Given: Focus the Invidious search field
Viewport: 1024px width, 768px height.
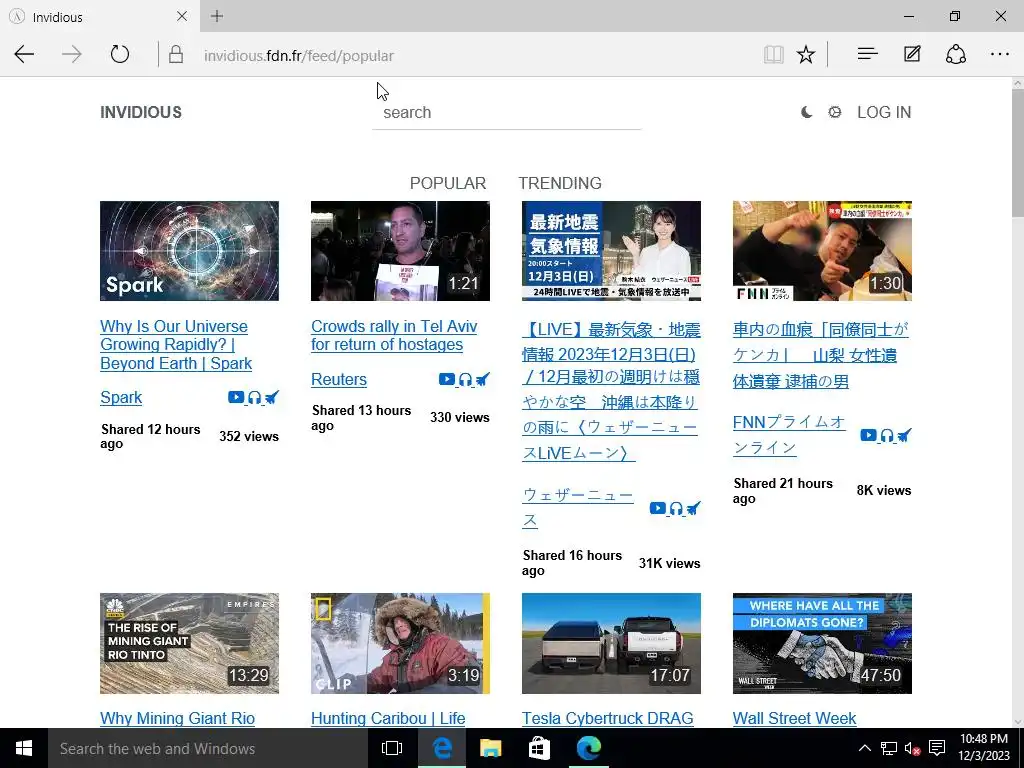Looking at the screenshot, I should click(507, 112).
